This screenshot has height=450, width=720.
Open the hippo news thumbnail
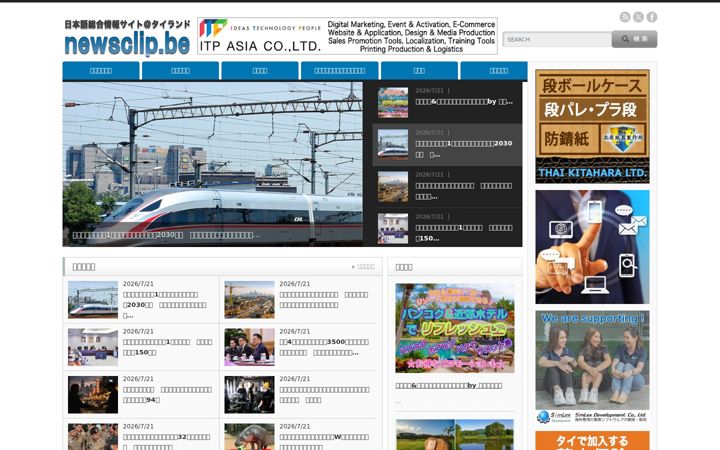click(249, 437)
